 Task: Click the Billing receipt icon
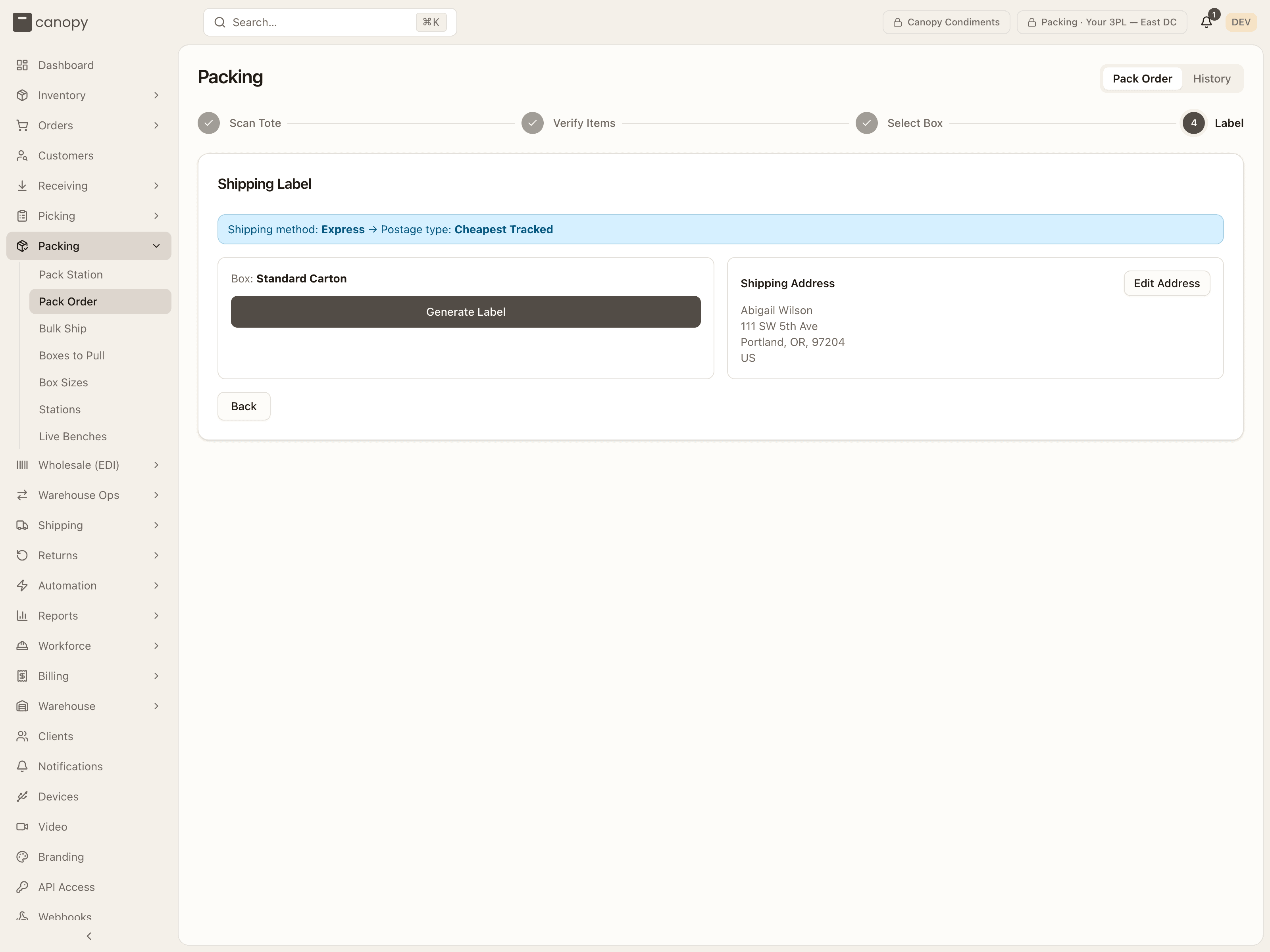pyautogui.click(x=22, y=676)
